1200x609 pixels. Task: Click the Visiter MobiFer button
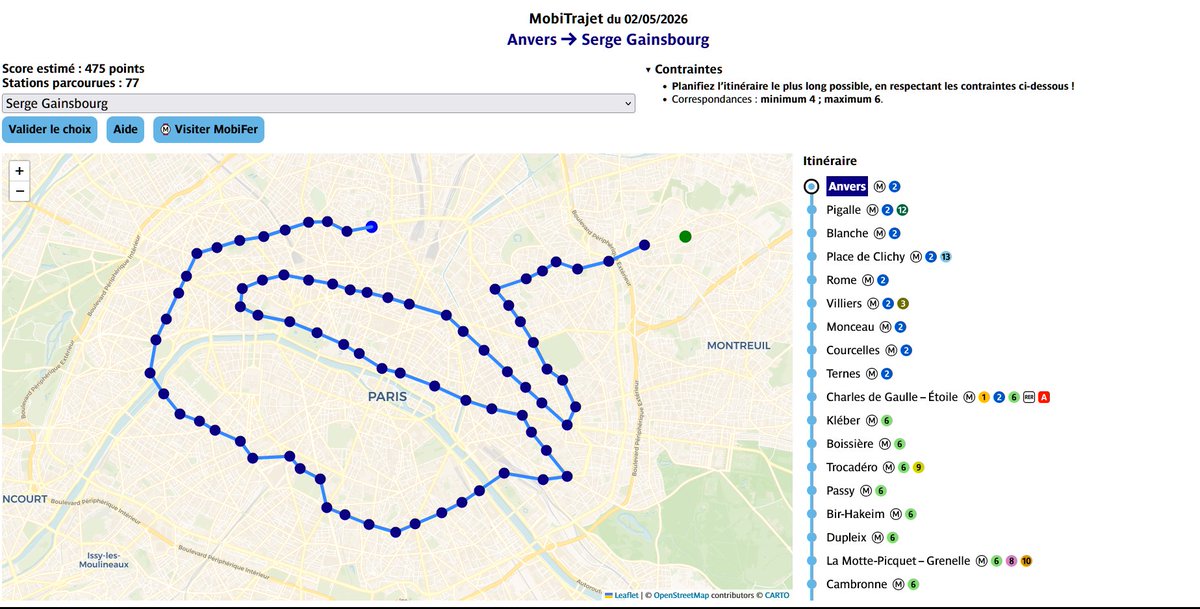[208, 129]
